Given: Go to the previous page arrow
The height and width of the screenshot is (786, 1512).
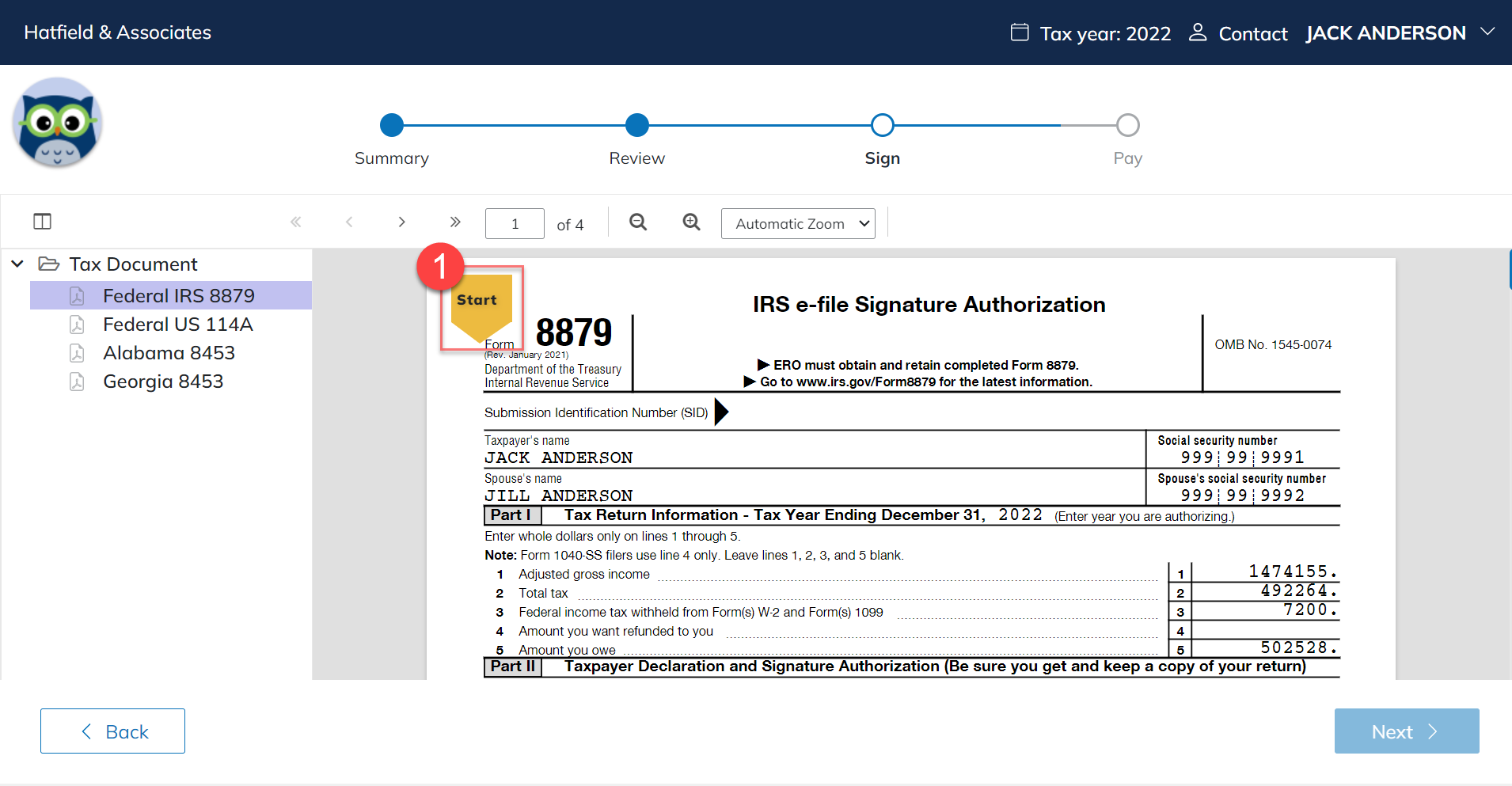Looking at the screenshot, I should point(349,222).
